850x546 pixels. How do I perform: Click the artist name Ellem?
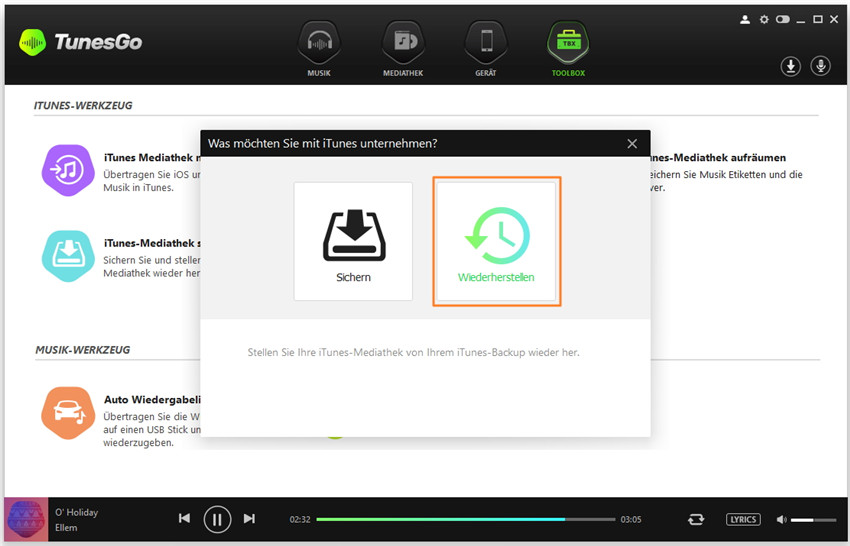click(x=66, y=528)
